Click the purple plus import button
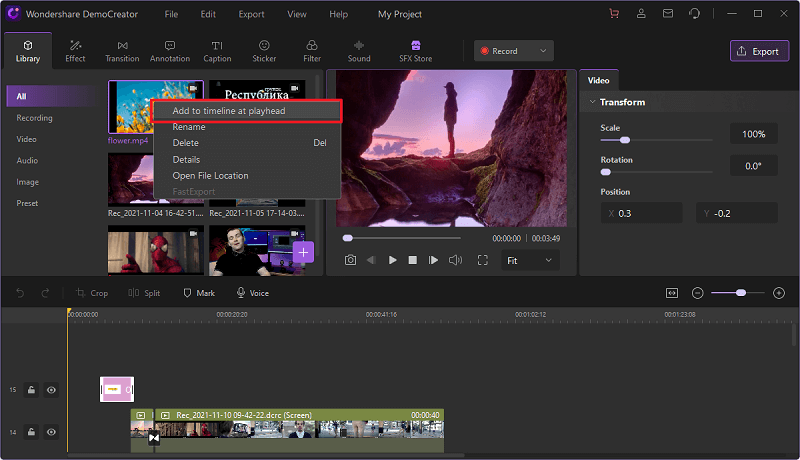The image size is (800, 460). click(x=303, y=252)
